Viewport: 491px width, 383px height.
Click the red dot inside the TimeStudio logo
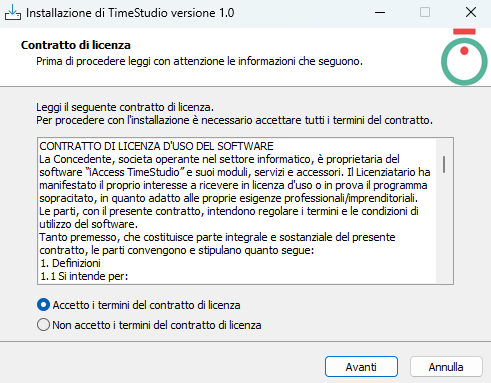coord(464,51)
